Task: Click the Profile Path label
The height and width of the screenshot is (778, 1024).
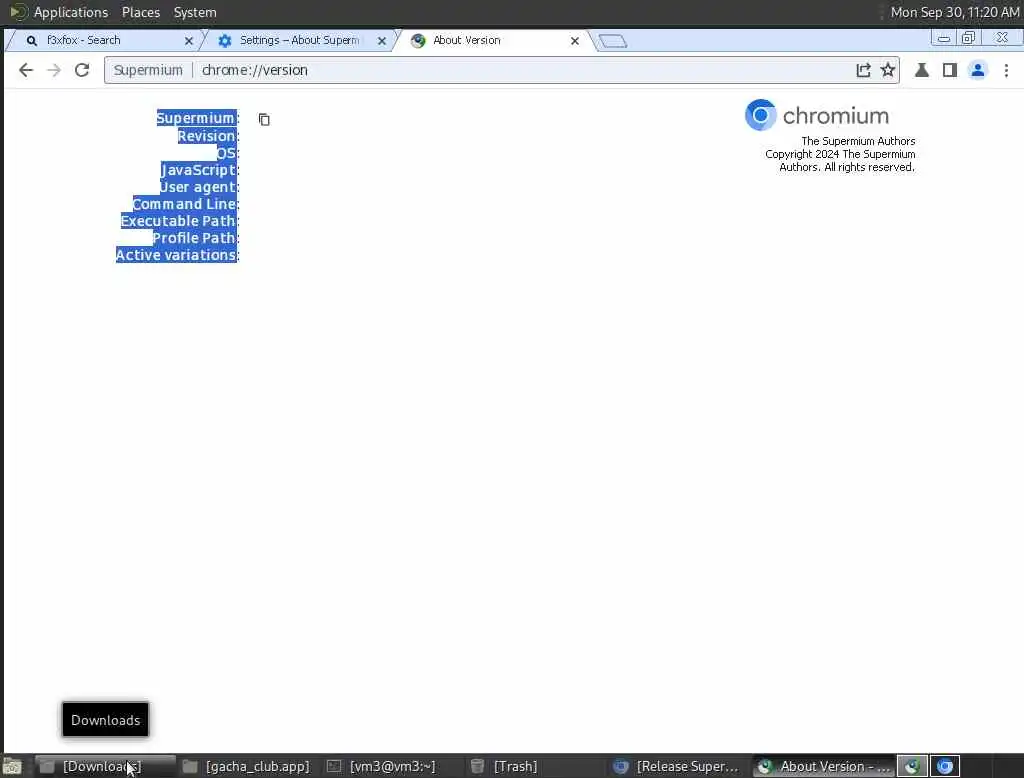Action: 195,238
